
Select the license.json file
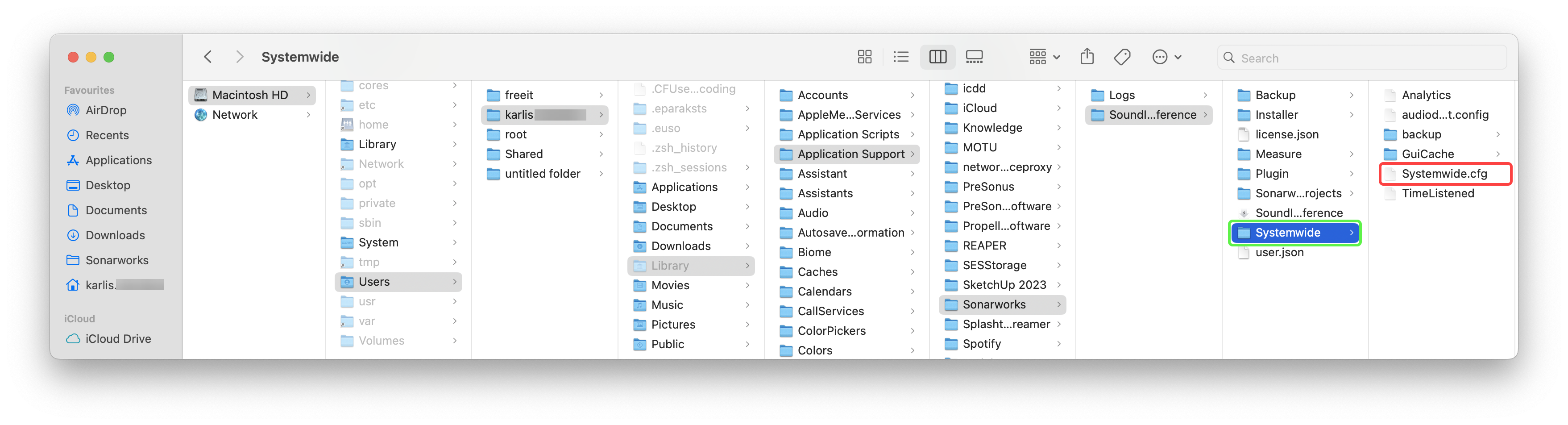click(1287, 134)
